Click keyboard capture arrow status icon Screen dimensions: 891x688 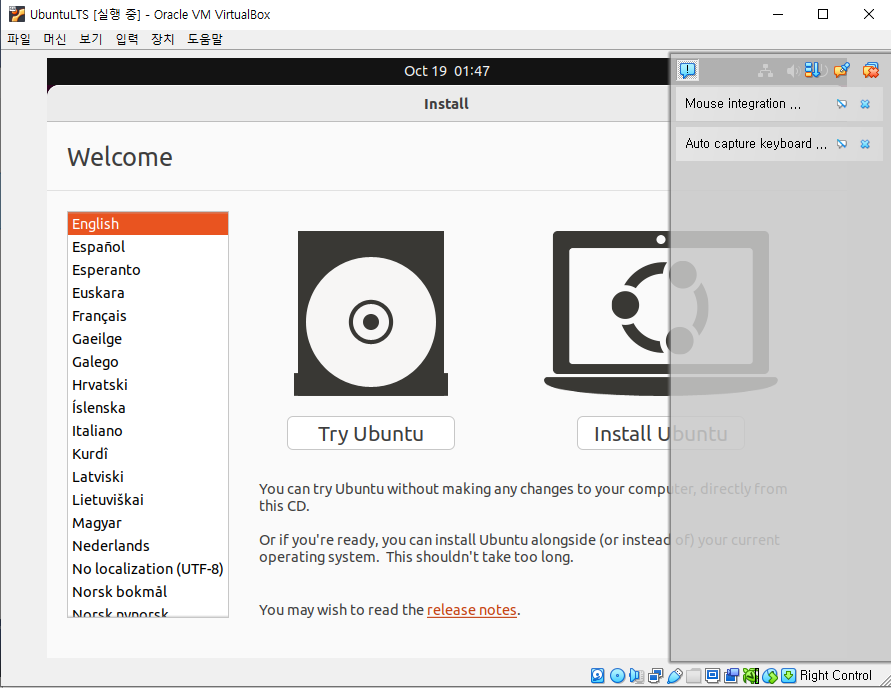click(x=789, y=676)
